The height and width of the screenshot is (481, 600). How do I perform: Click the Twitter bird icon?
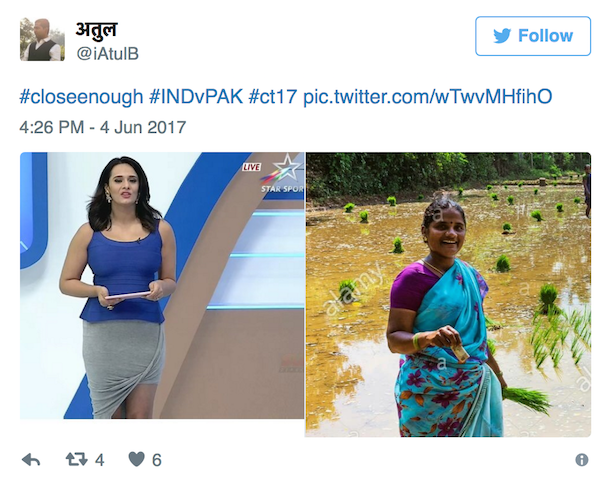tap(502, 36)
